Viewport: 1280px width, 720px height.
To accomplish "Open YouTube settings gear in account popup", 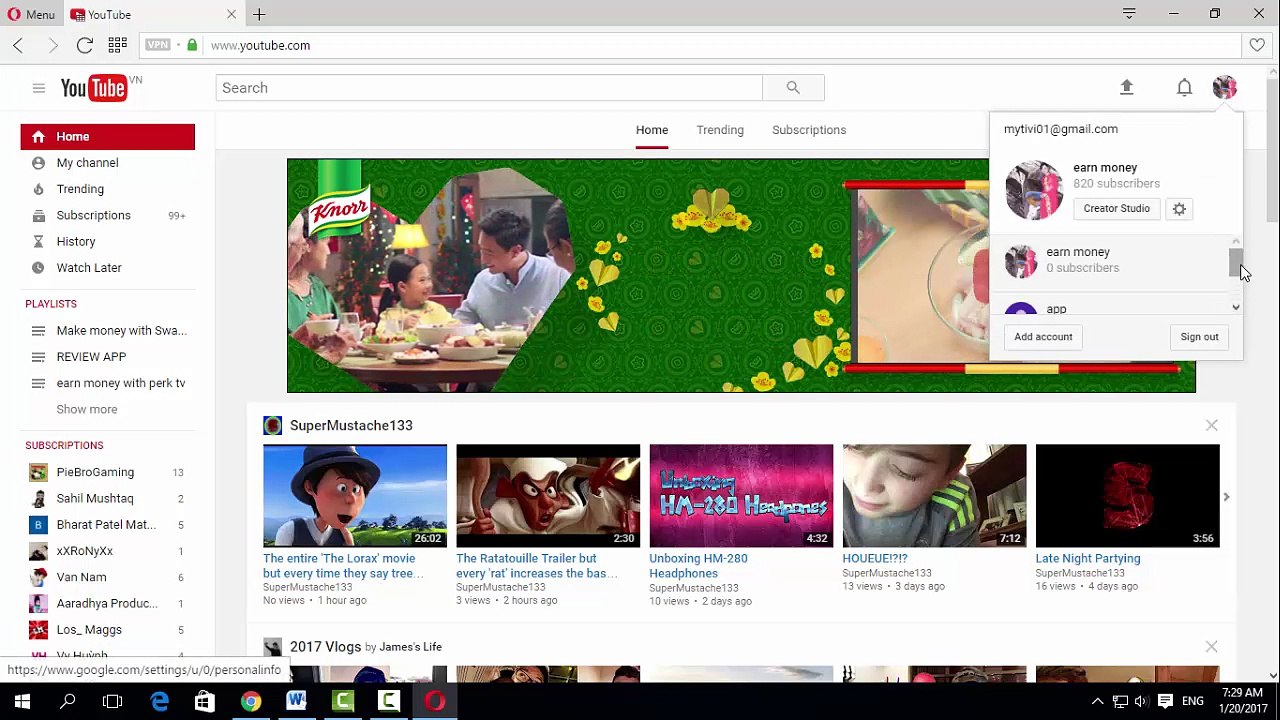I will tap(1179, 208).
